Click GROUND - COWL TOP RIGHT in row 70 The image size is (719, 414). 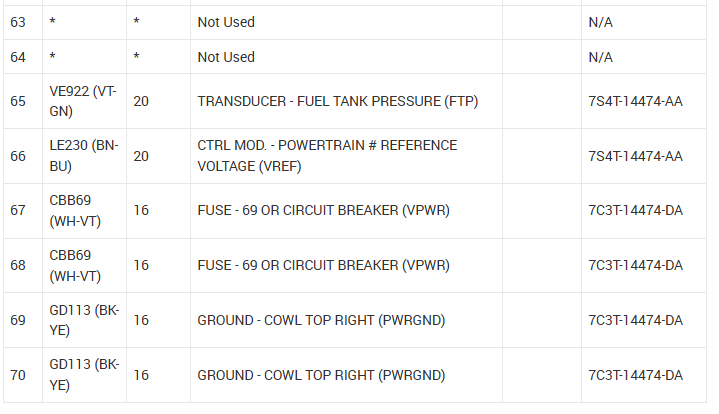[320, 376]
